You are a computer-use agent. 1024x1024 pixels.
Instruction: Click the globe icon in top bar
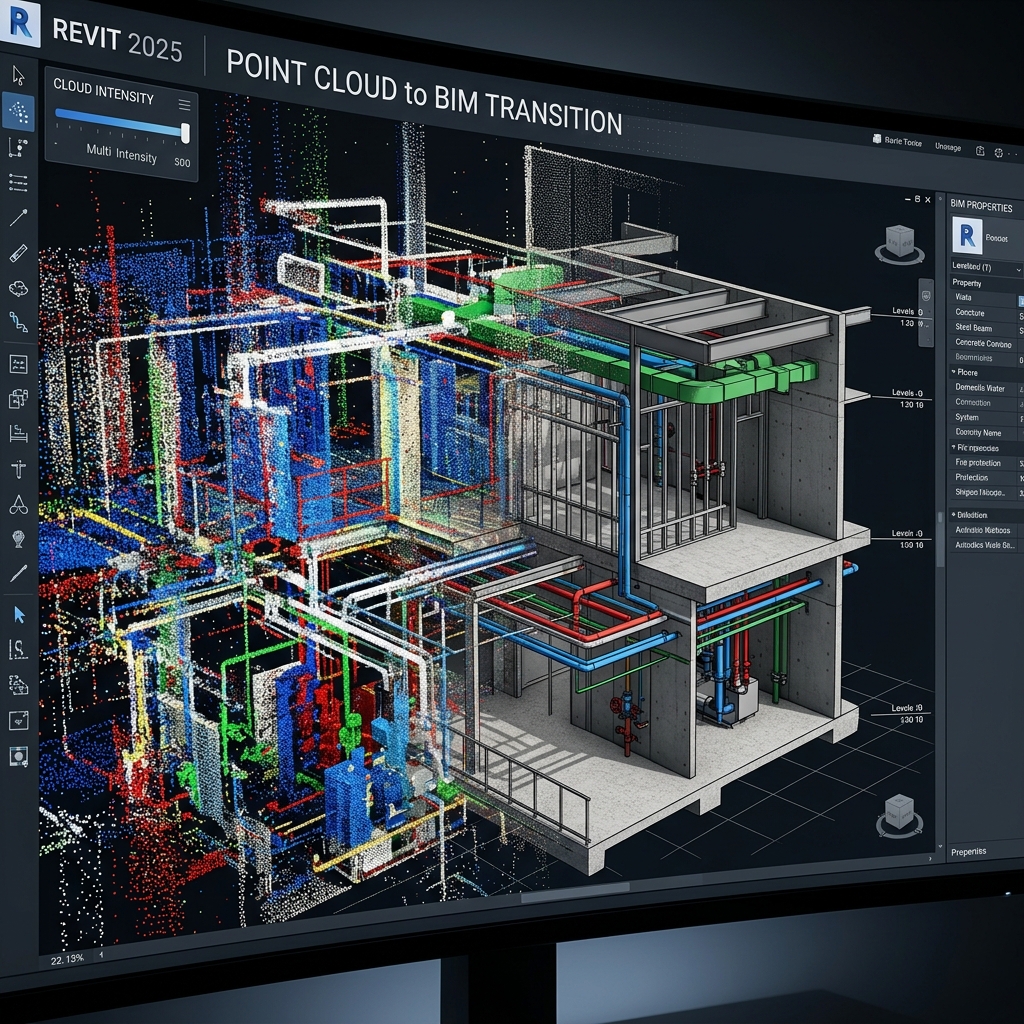click(999, 153)
